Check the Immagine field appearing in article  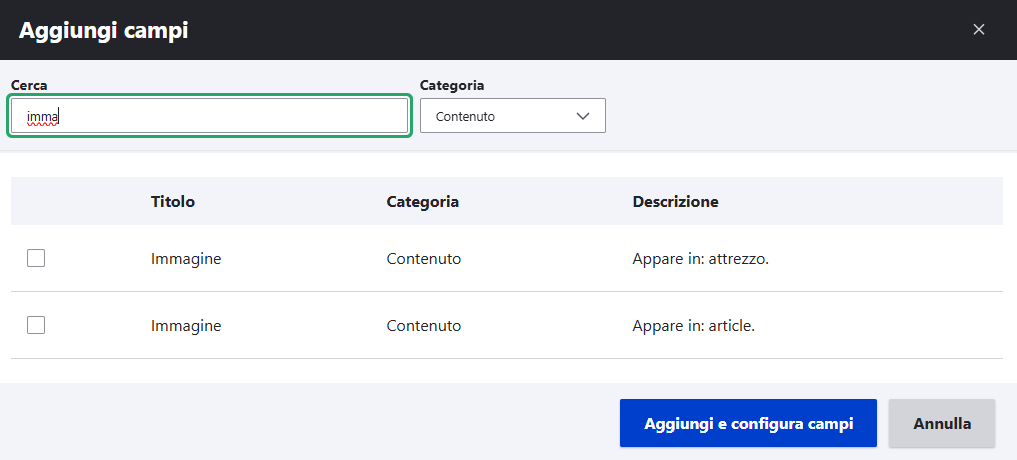(36, 325)
